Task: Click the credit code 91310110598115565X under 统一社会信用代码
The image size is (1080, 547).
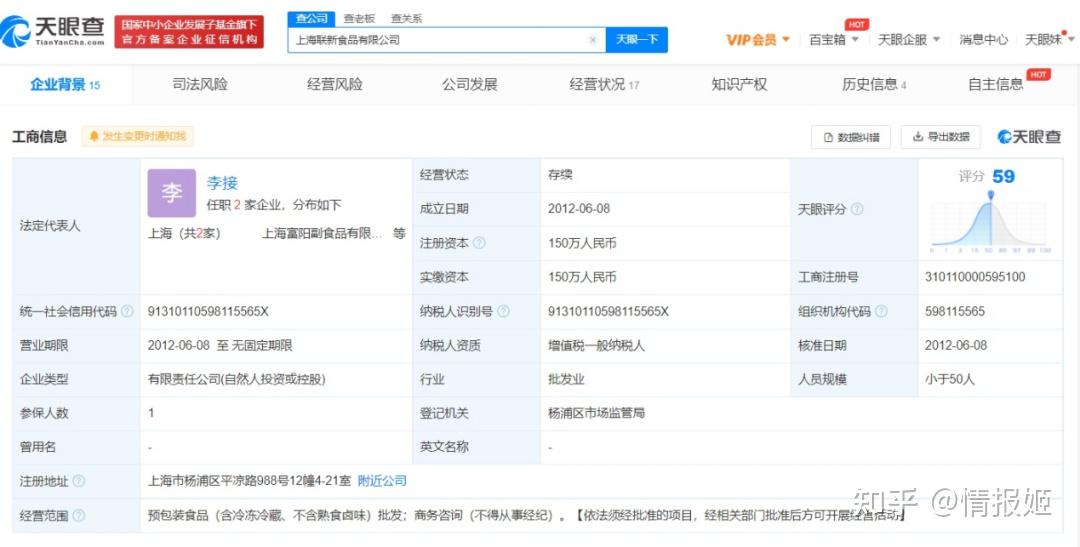Action: point(208,311)
